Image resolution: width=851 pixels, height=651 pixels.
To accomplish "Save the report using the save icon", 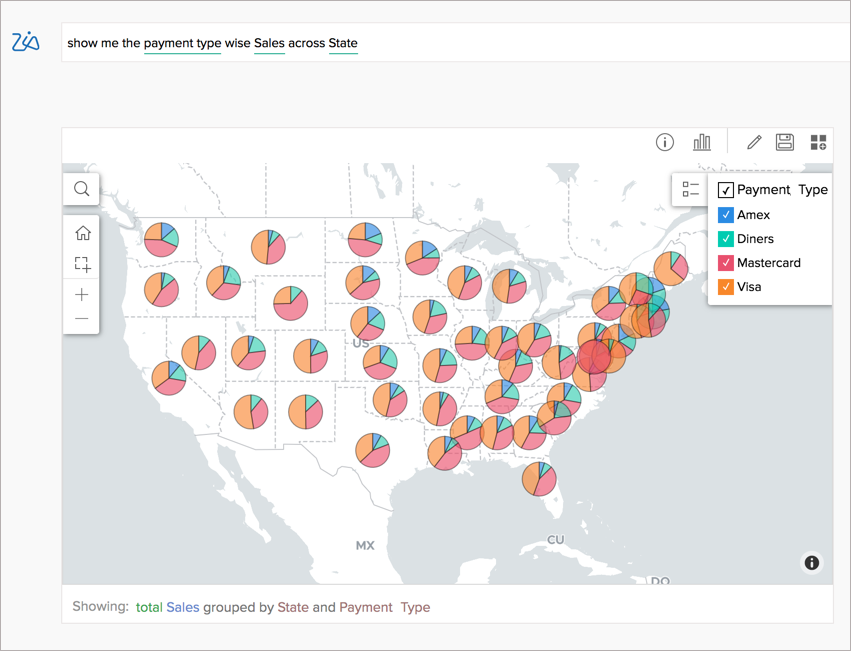I will pos(784,142).
